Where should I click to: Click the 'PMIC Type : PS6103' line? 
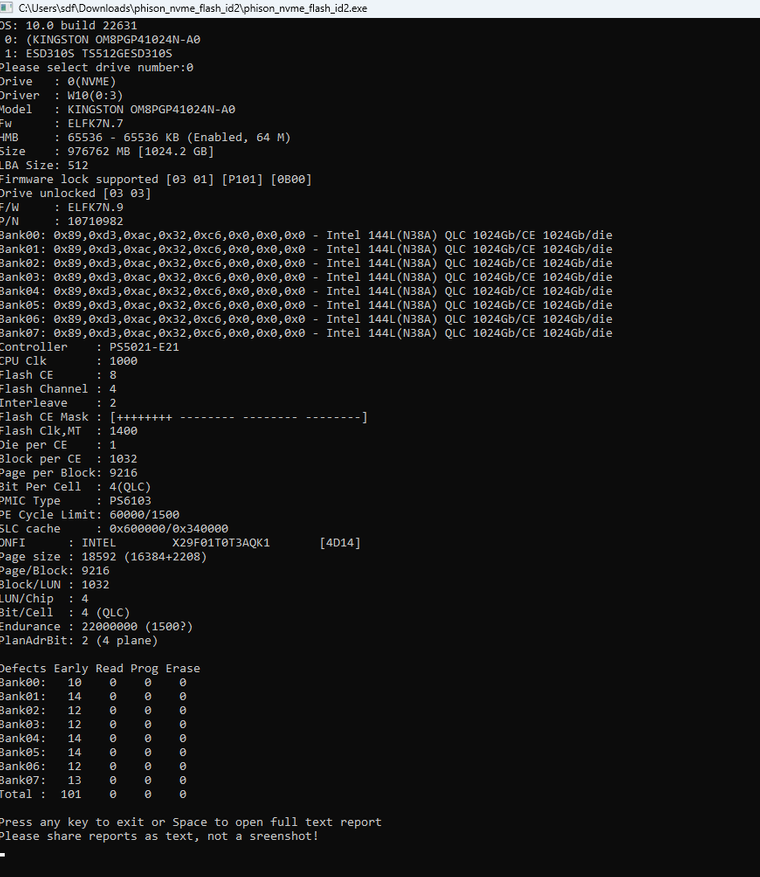[x=75, y=501]
